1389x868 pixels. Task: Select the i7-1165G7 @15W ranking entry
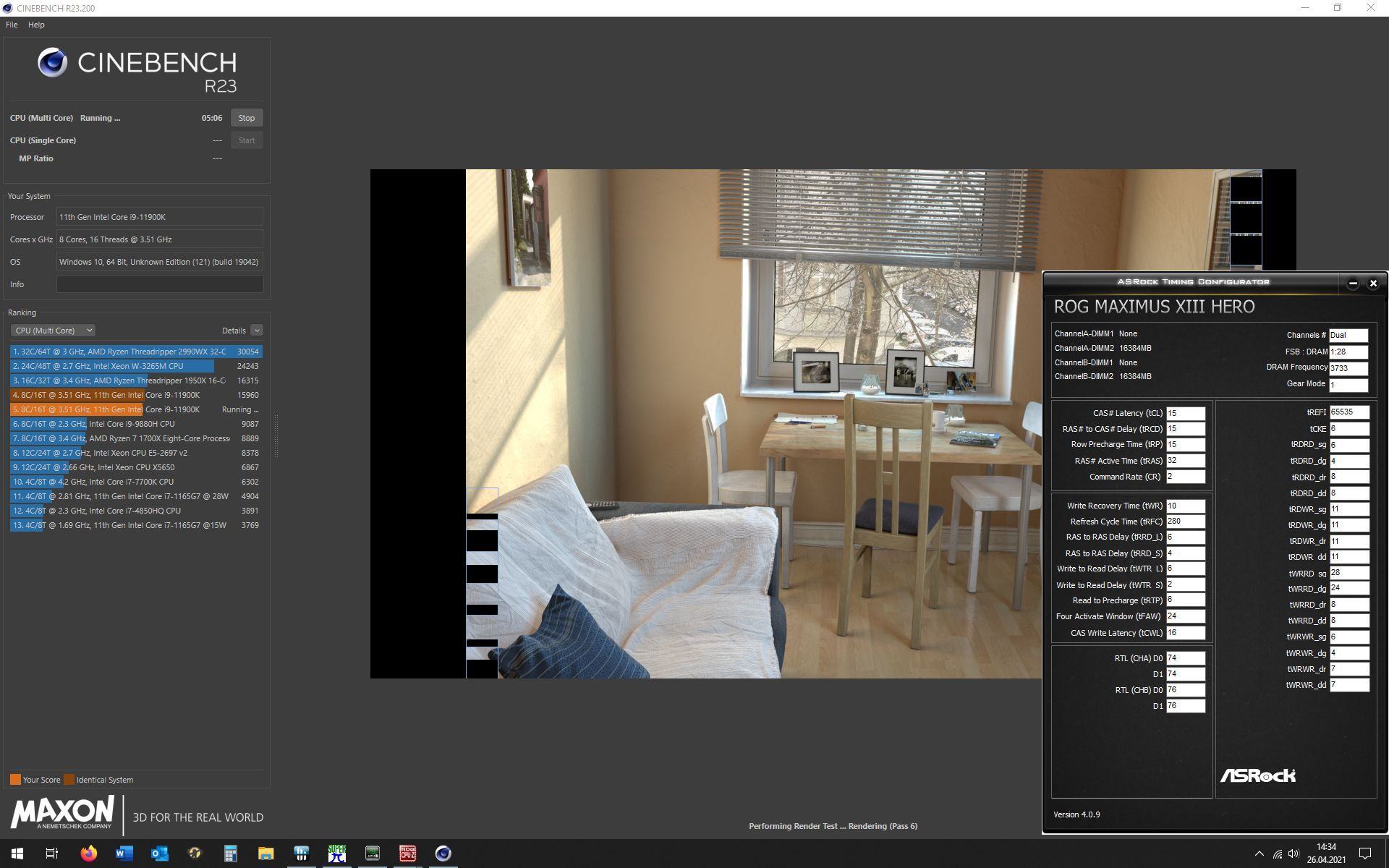click(136, 525)
